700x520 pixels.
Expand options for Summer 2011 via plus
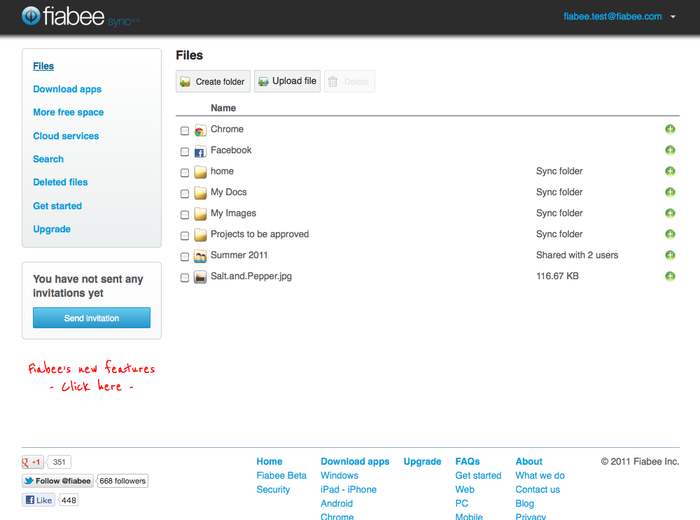670,256
